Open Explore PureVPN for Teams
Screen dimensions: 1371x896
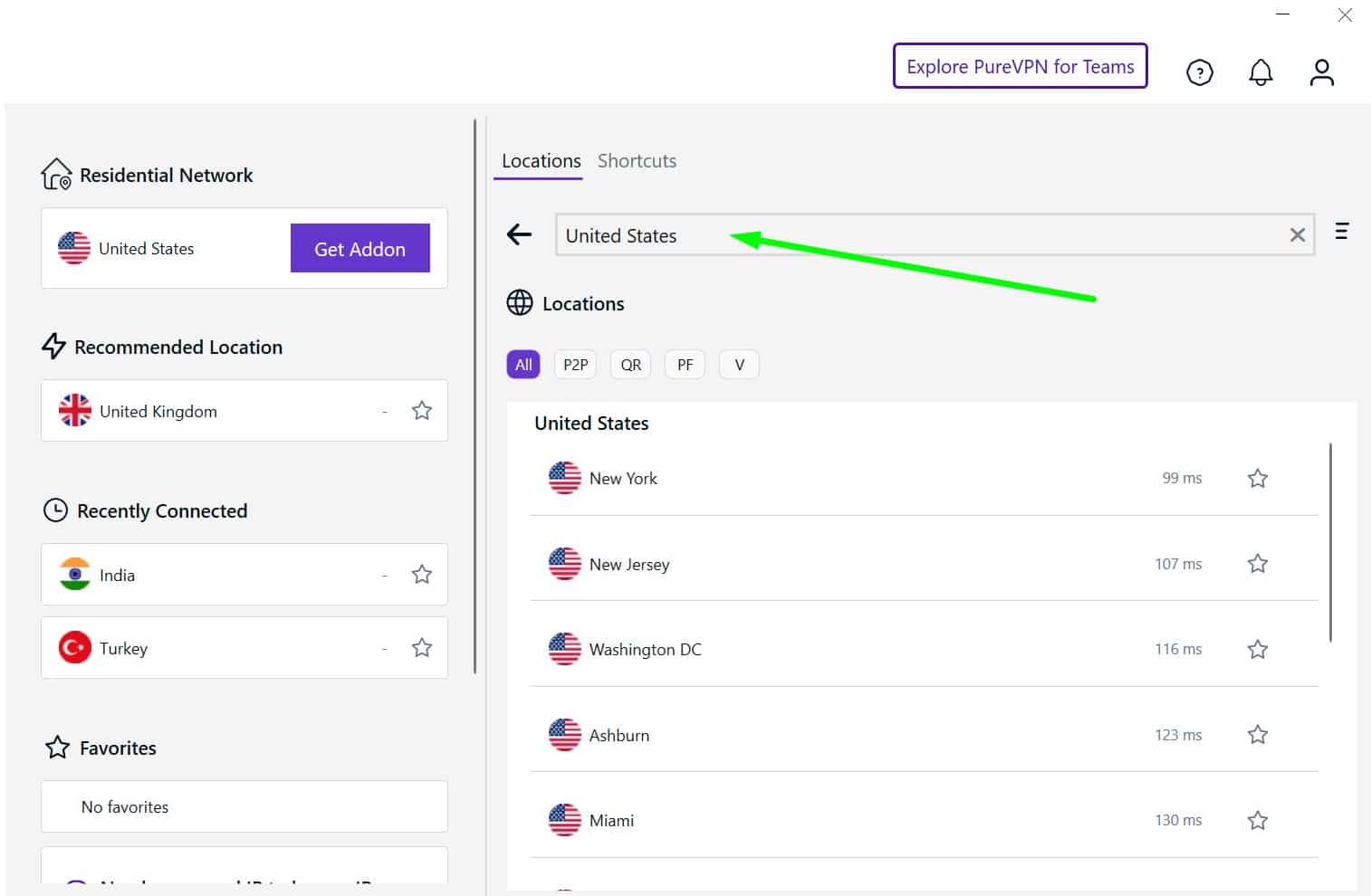pyautogui.click(x=1020, y=66)
